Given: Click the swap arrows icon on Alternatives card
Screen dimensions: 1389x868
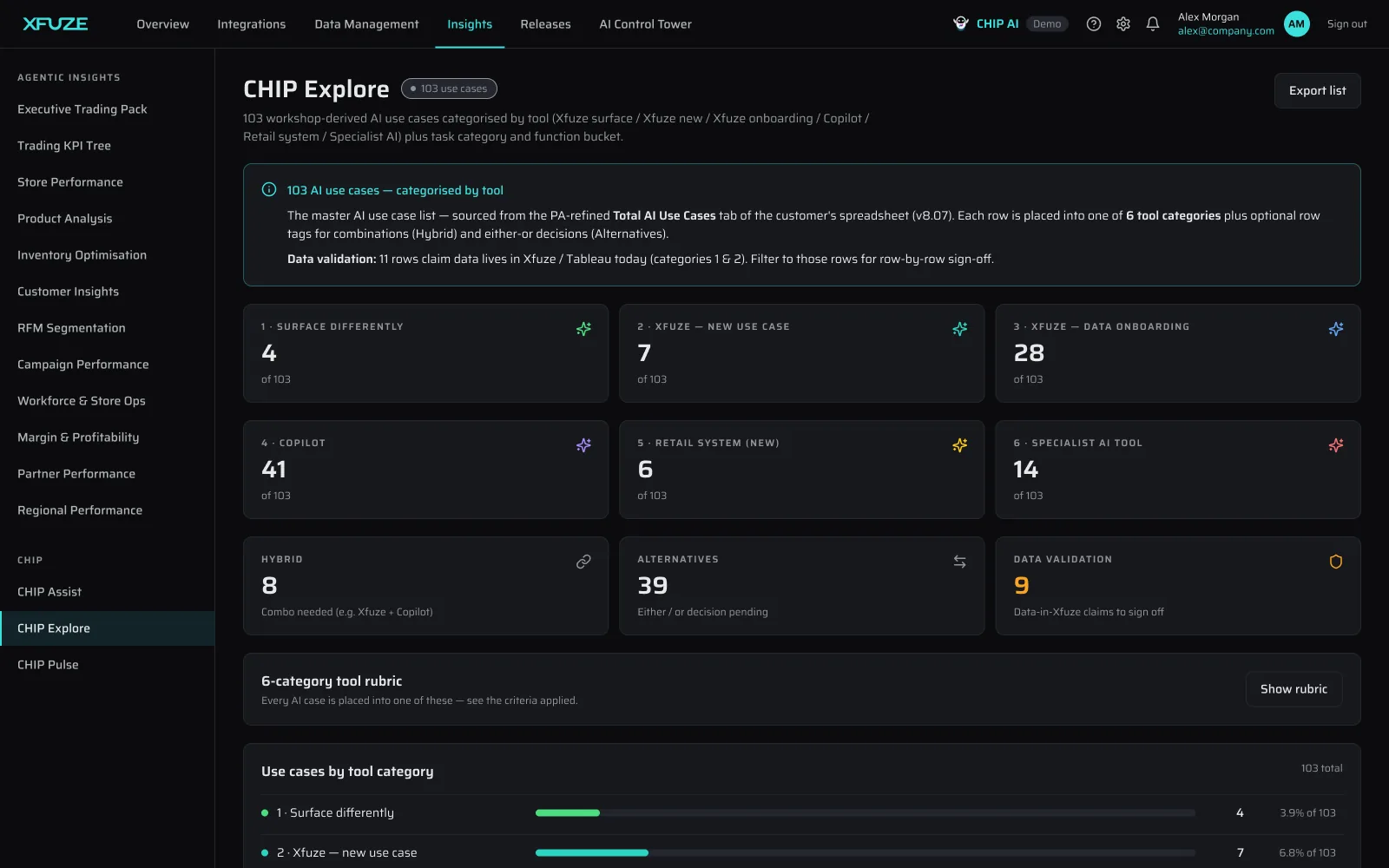Looking at the screenshot, I should (x=959, y=562).
